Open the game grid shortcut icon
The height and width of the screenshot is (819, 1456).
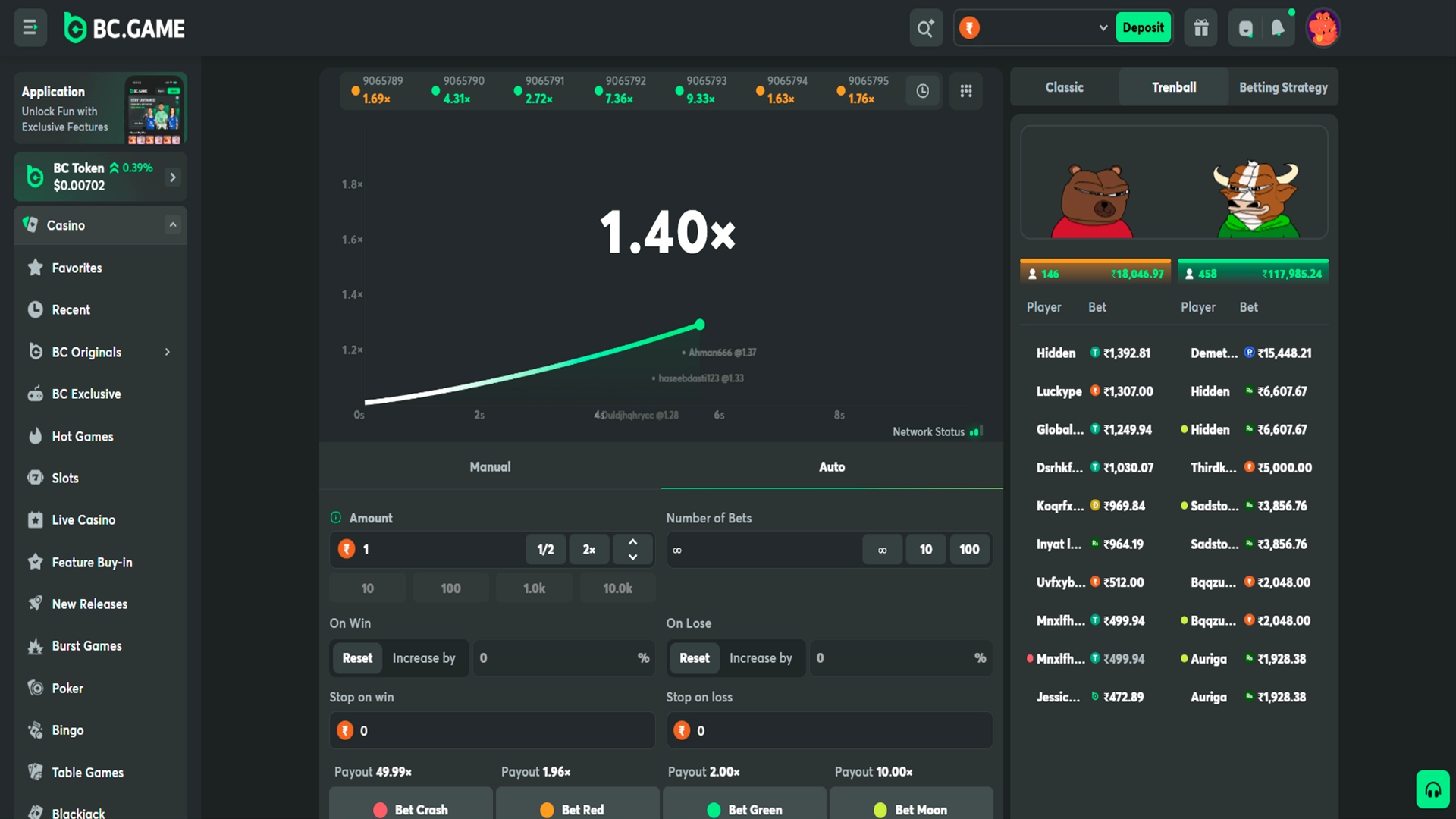tap(966, 90)
